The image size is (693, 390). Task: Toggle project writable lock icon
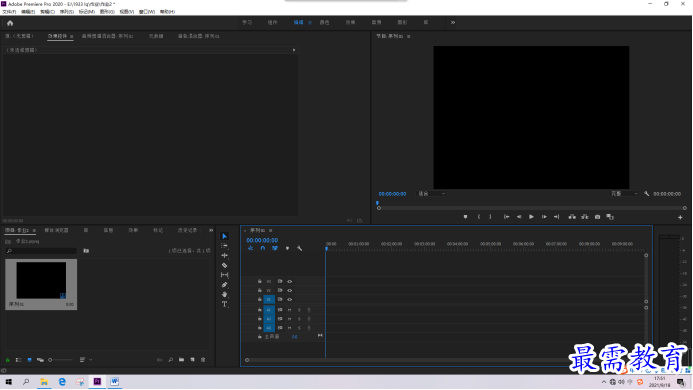click(8, 360)
